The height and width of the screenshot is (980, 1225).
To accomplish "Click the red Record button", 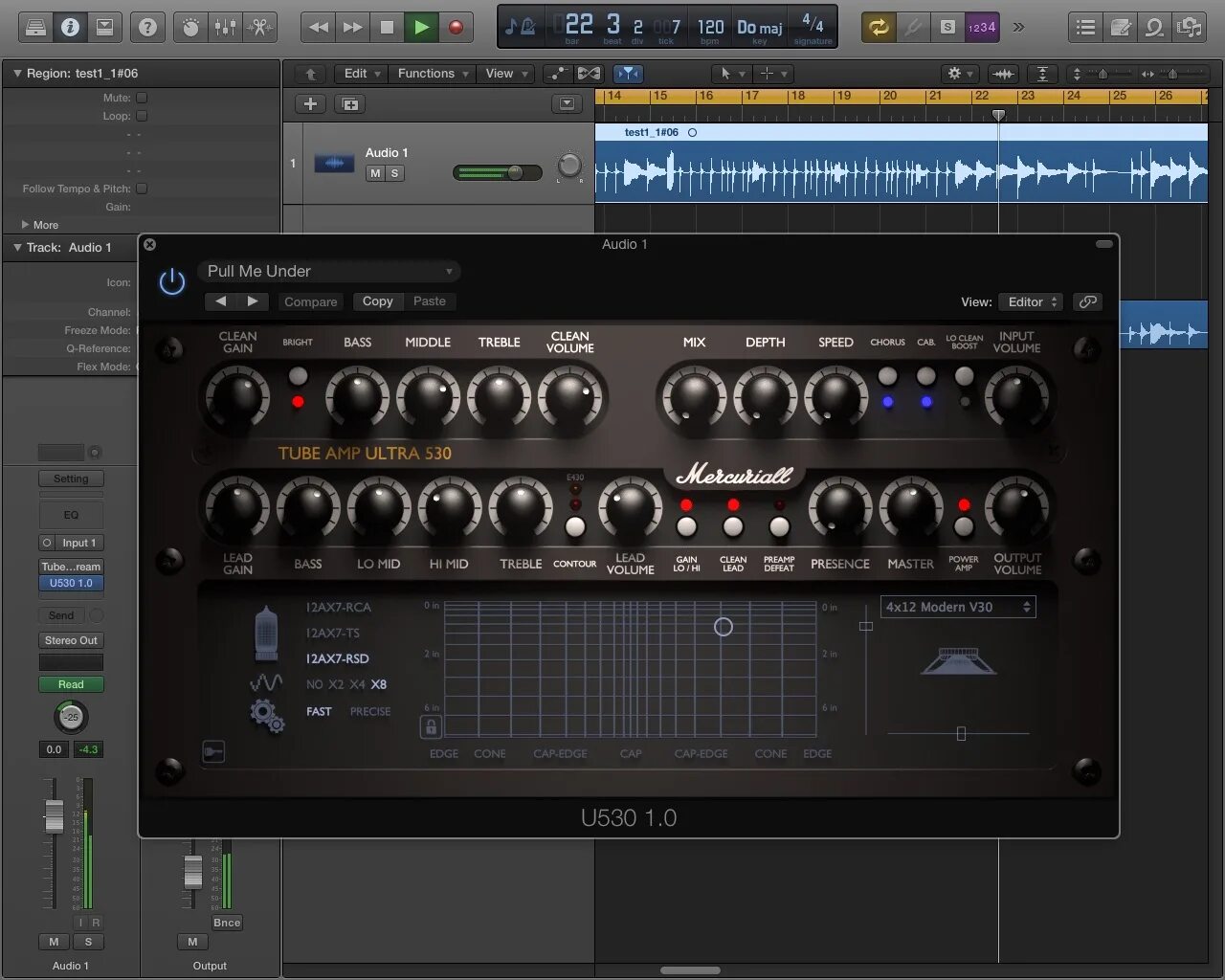I will click(457, 27).
